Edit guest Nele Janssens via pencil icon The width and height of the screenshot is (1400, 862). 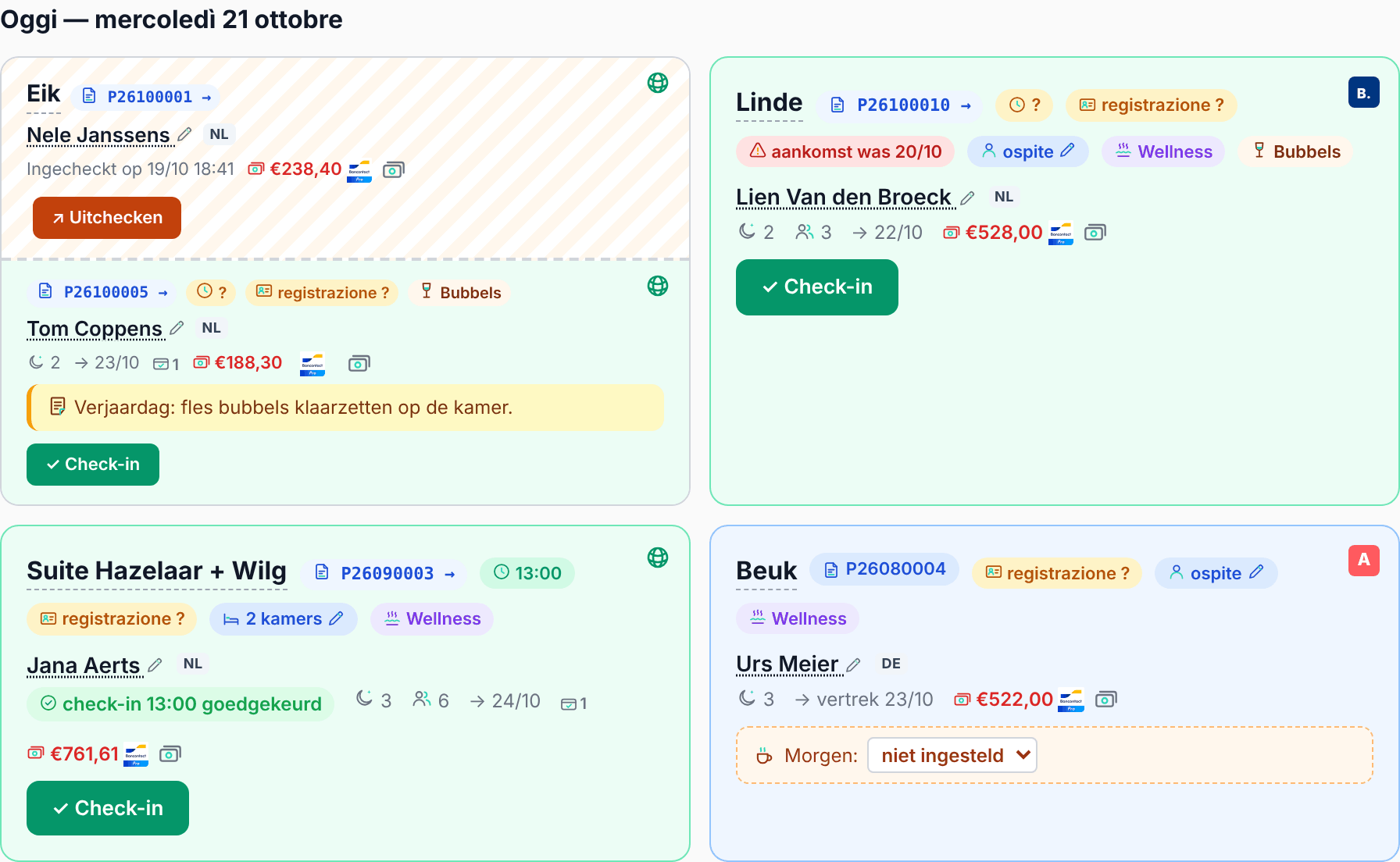click(184, 135)
